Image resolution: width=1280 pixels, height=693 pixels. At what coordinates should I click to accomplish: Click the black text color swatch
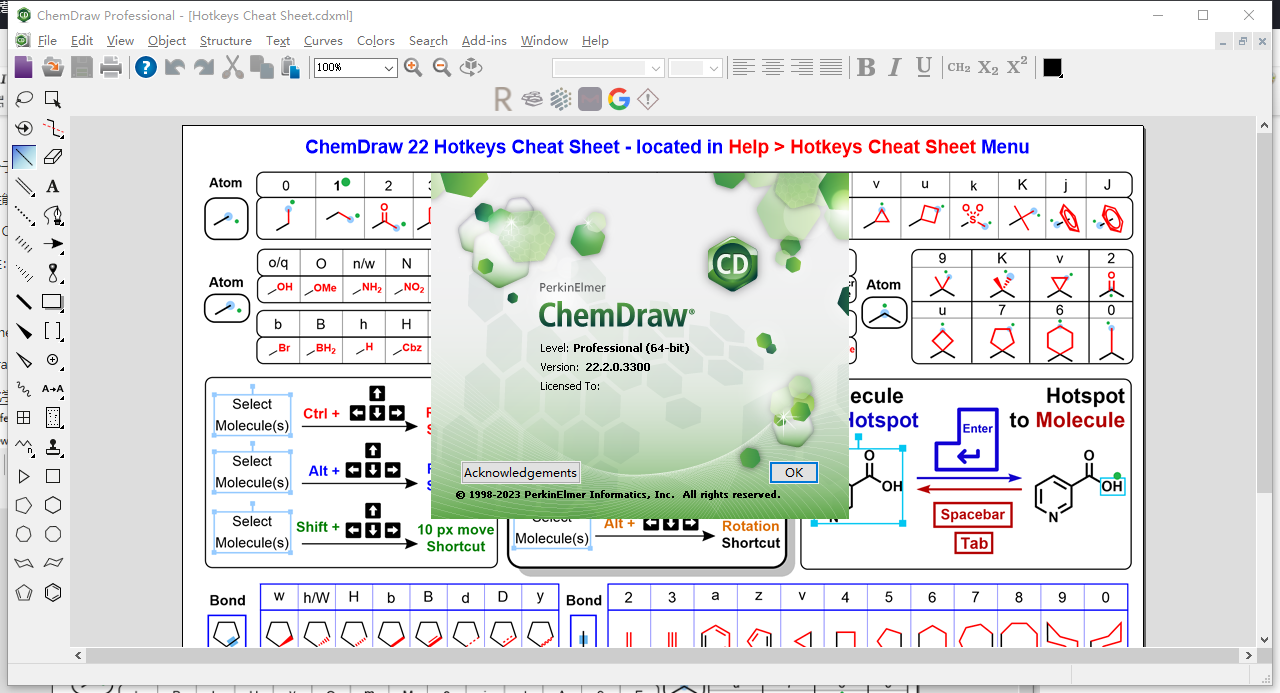[x=1051, y=68]
